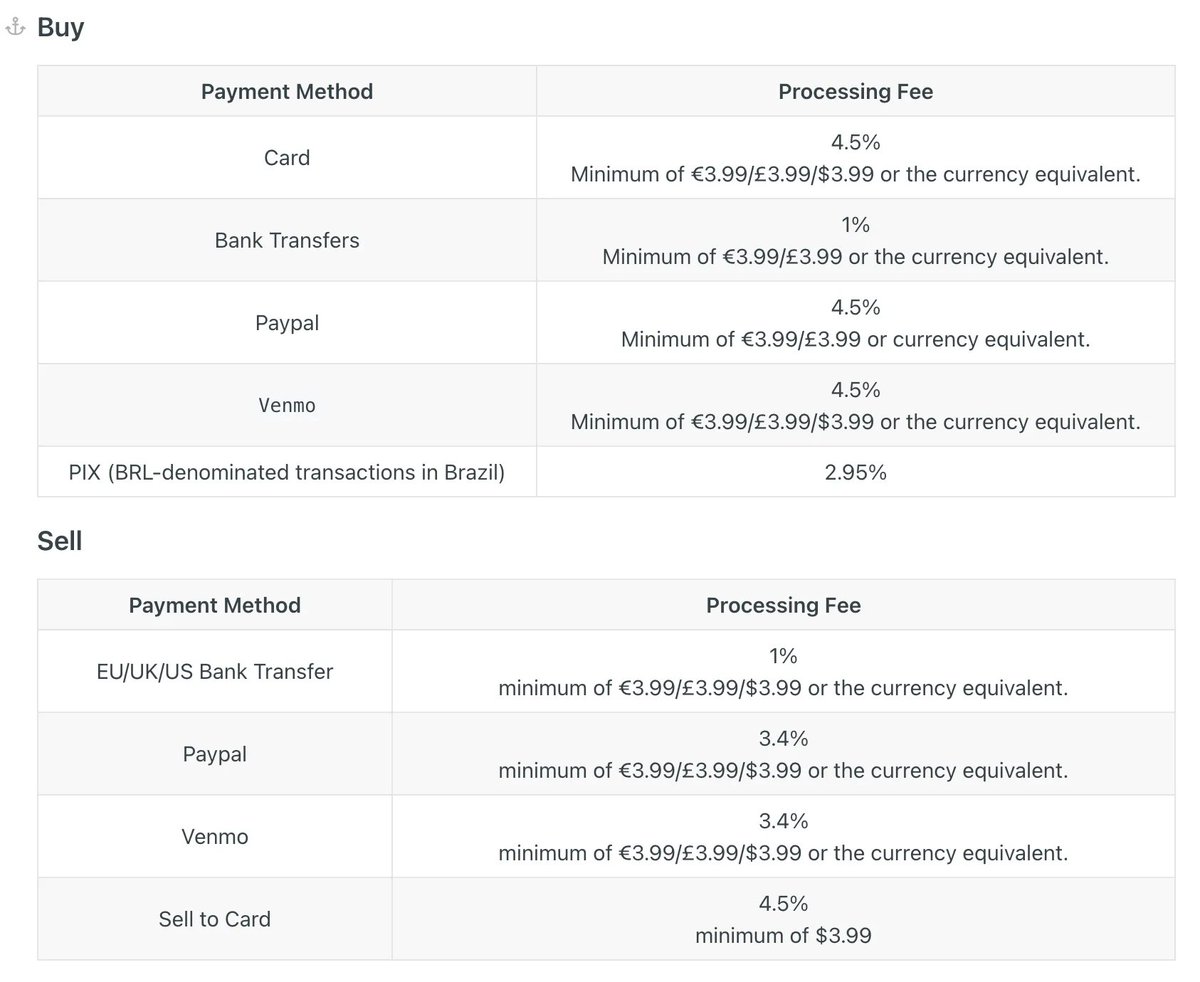
Task: Click the Bank Transfers 1% fee cell
Action: tap(855, 240)
